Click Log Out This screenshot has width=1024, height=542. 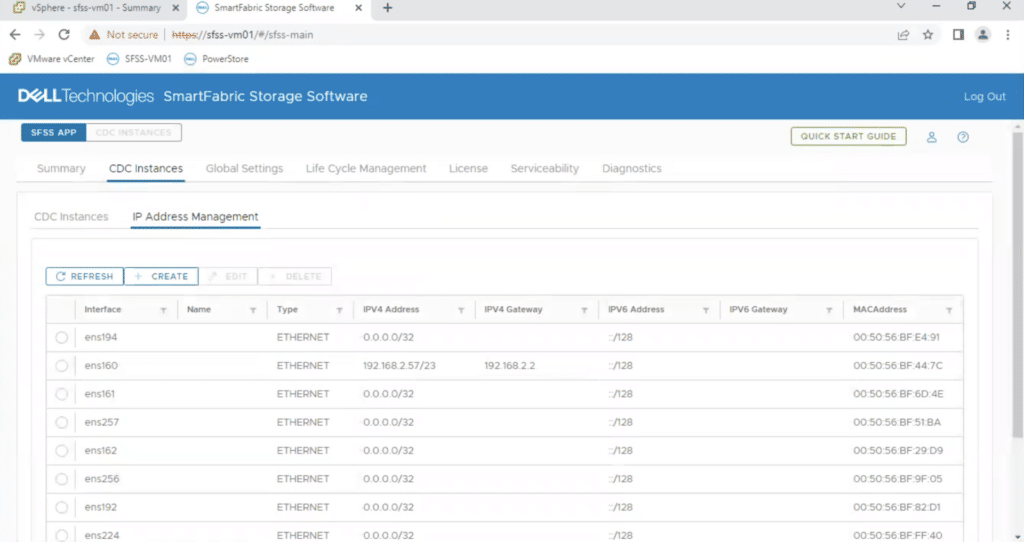point(984,97)
